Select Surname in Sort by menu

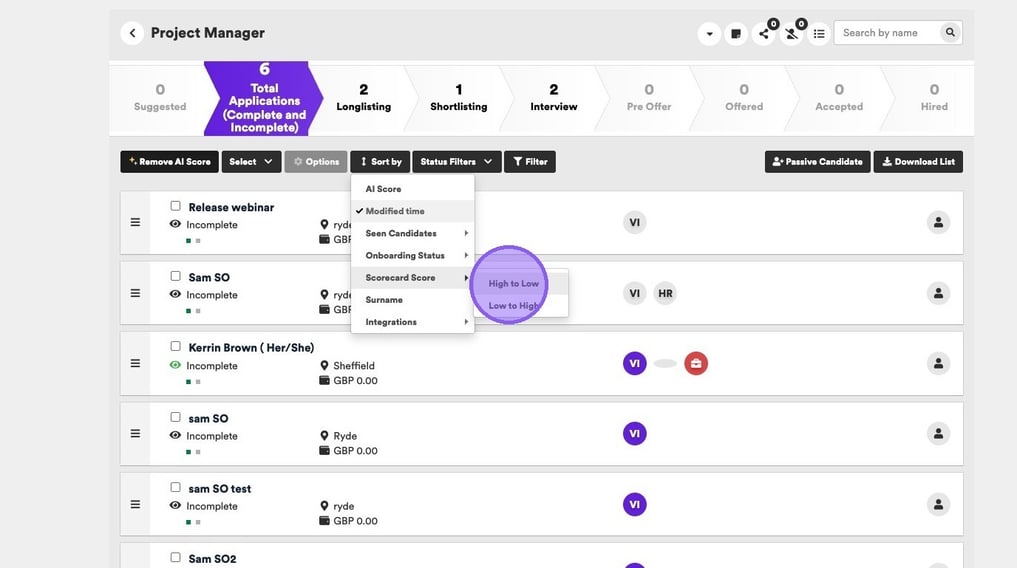point(384,300)
